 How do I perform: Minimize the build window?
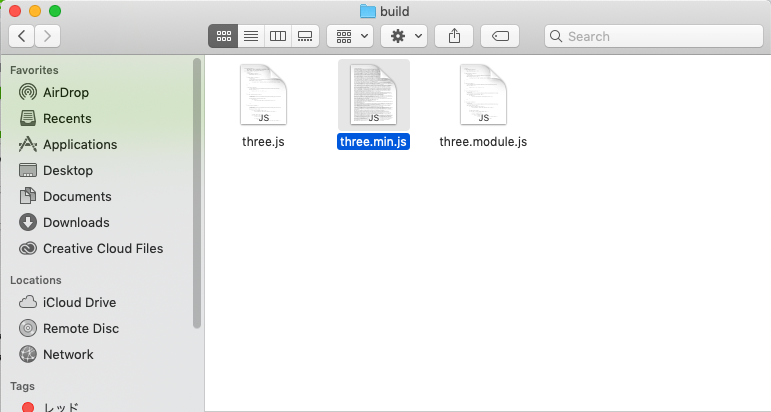35,11
